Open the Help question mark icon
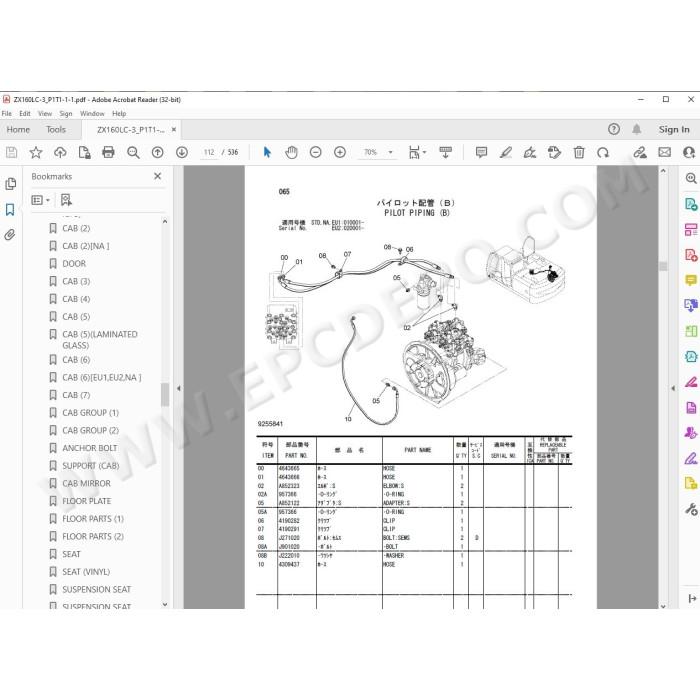Viewport: 700px width, 700px height. (x=614, y=129)
